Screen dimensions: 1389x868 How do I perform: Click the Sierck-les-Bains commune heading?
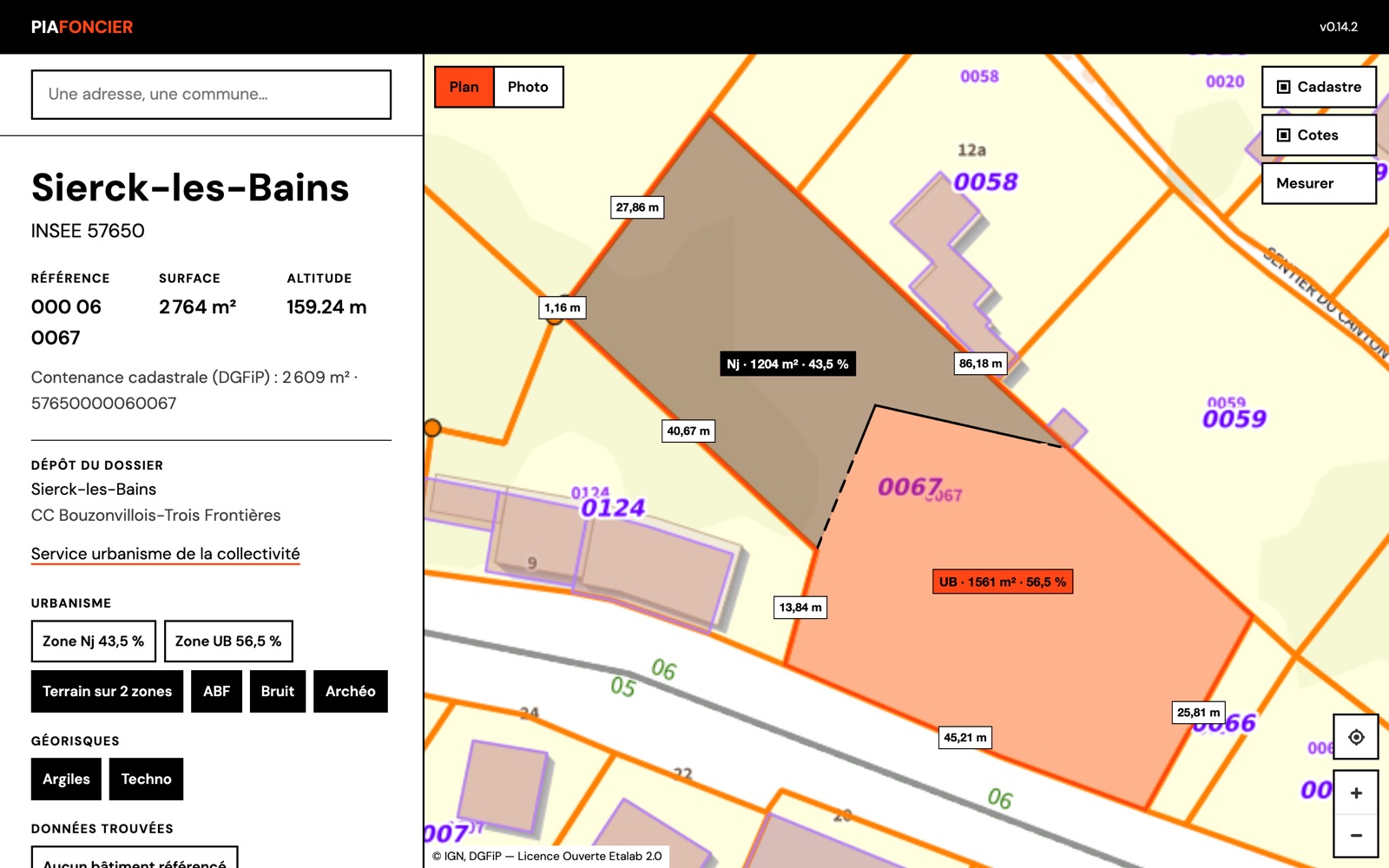(190, 187)
